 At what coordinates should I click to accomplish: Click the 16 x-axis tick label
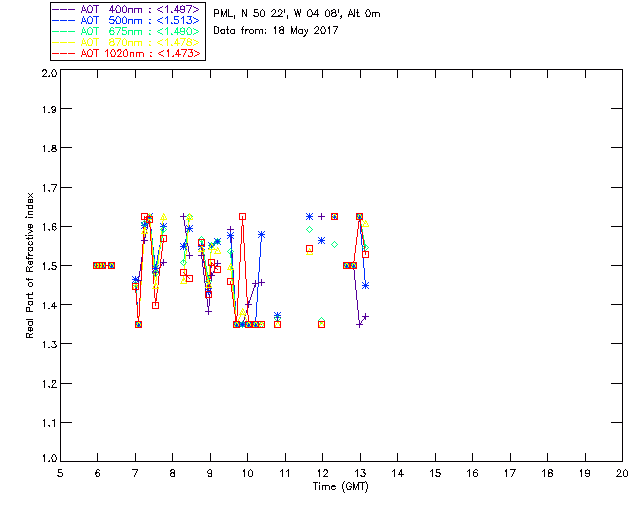(472, 473)
